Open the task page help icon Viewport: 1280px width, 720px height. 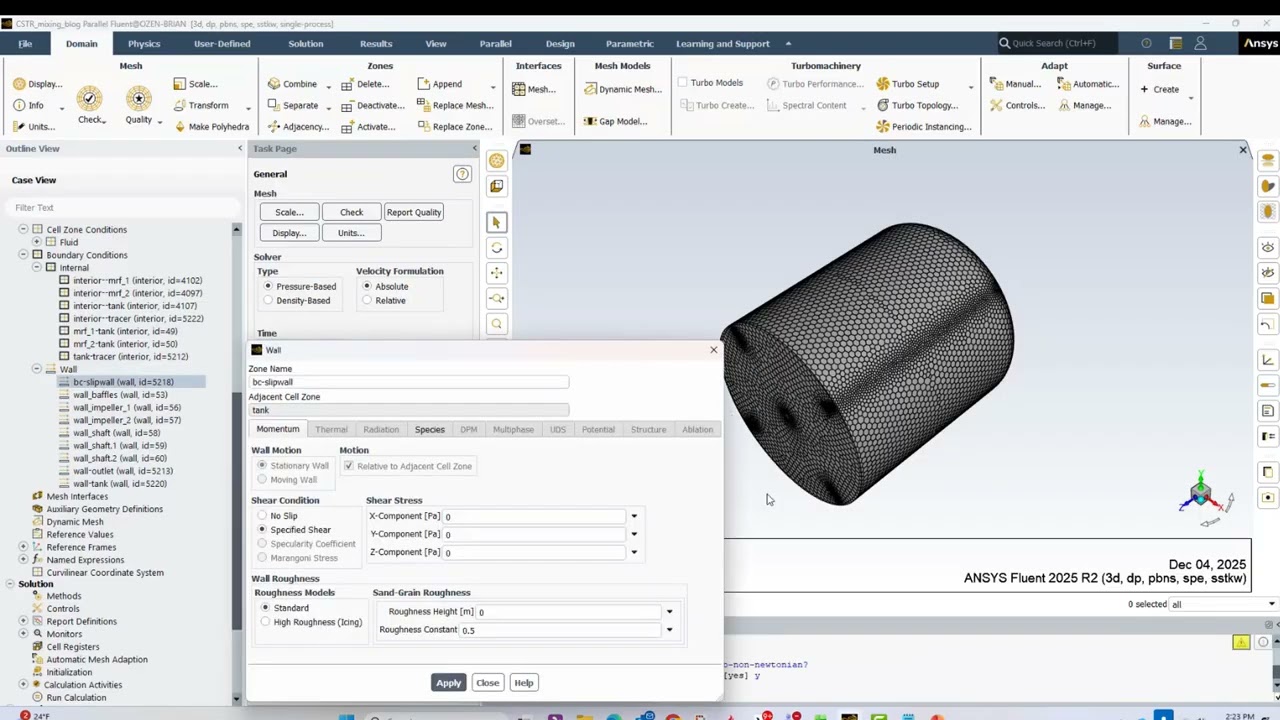coord(462,174)
